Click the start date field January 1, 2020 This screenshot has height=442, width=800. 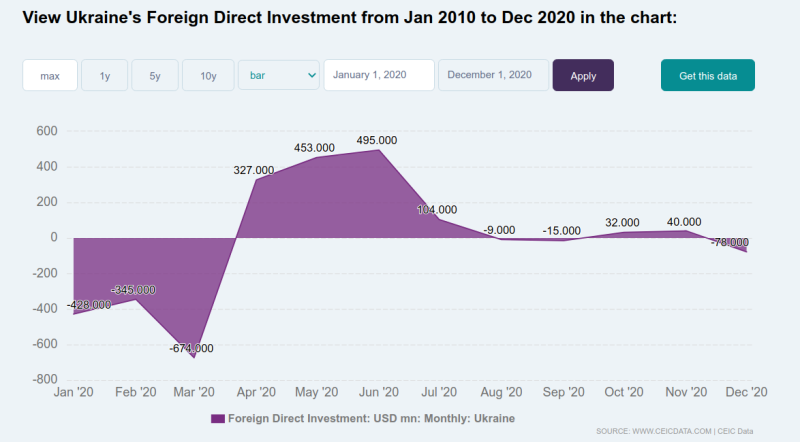point(379,76)
